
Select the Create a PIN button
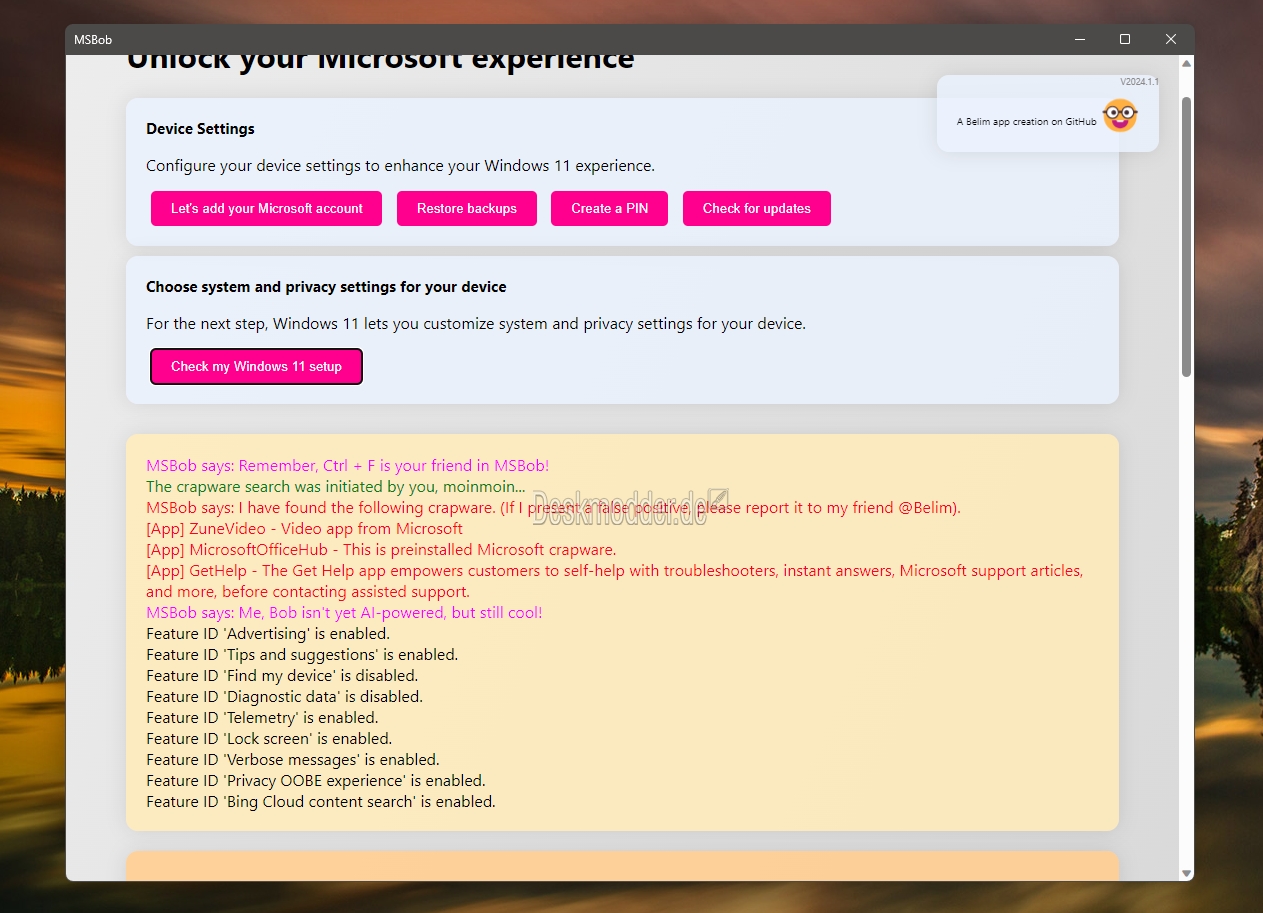pos(609,208)
